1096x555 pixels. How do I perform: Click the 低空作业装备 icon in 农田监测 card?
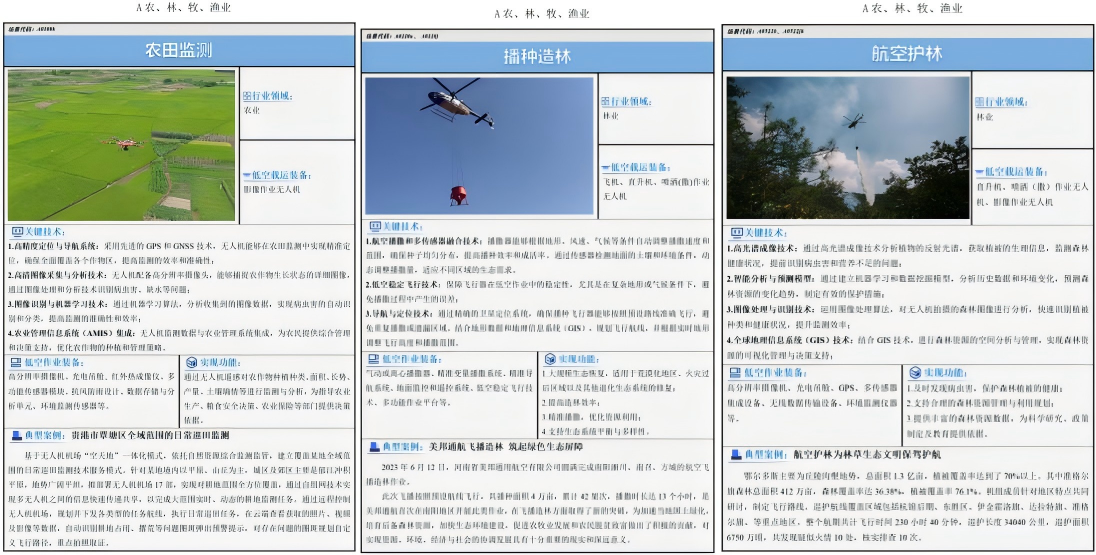coord(15,363)
